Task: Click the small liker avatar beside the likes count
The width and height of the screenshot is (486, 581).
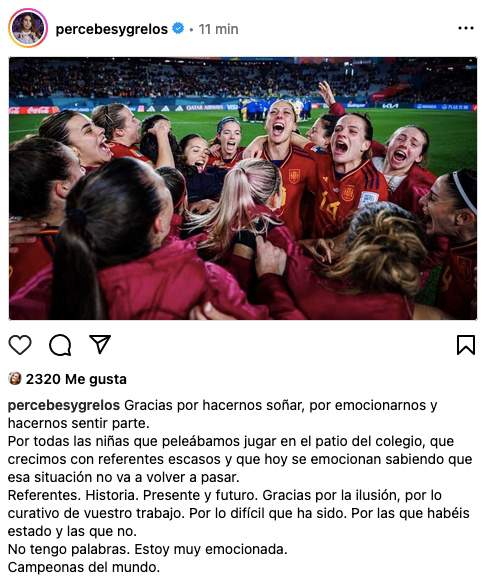Action: (14, 379)
